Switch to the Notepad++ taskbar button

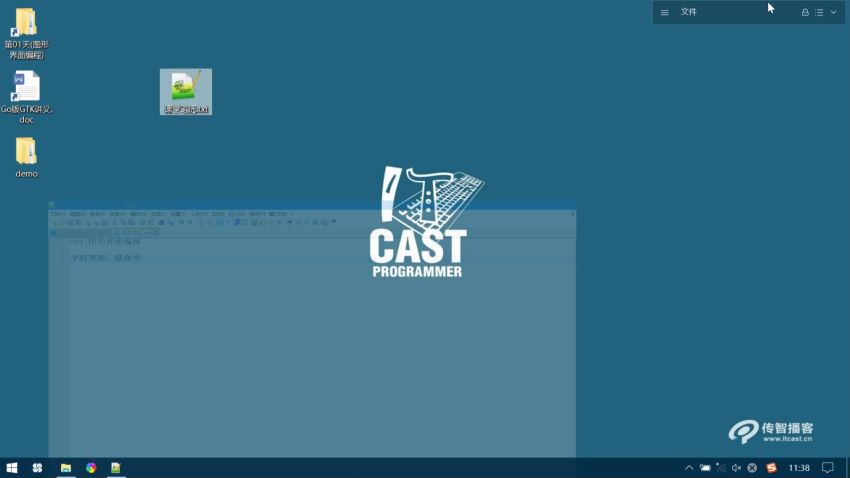pos(115,468)
